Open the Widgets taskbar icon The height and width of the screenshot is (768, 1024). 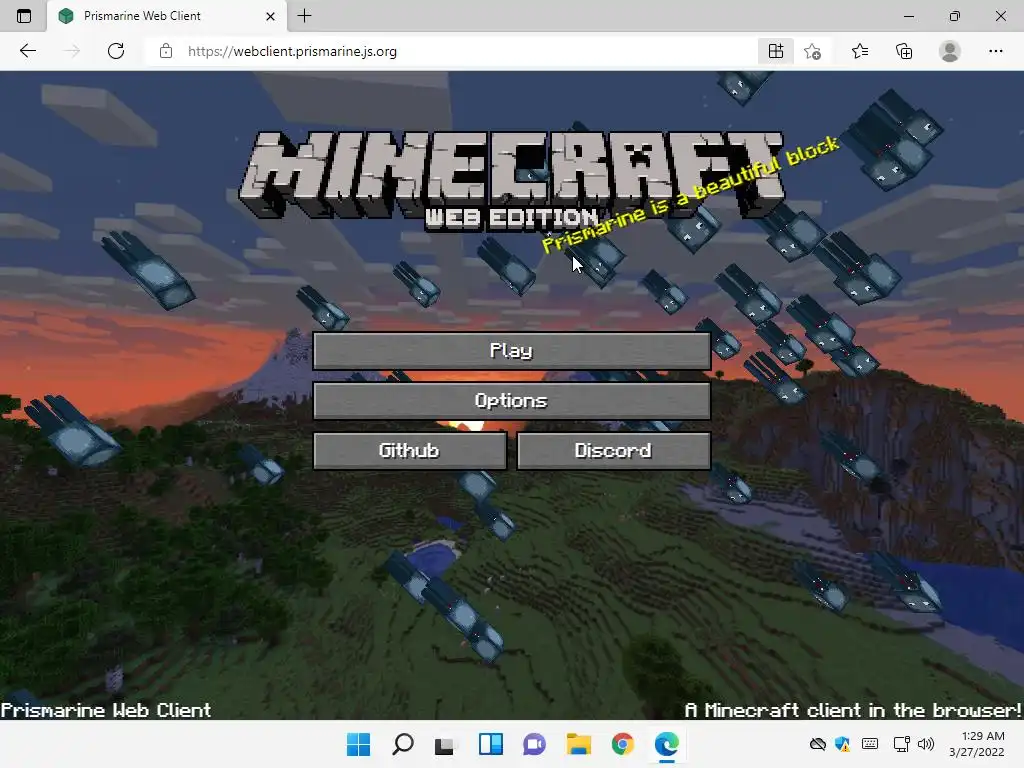pyautogui.click(x=490, y=744)
